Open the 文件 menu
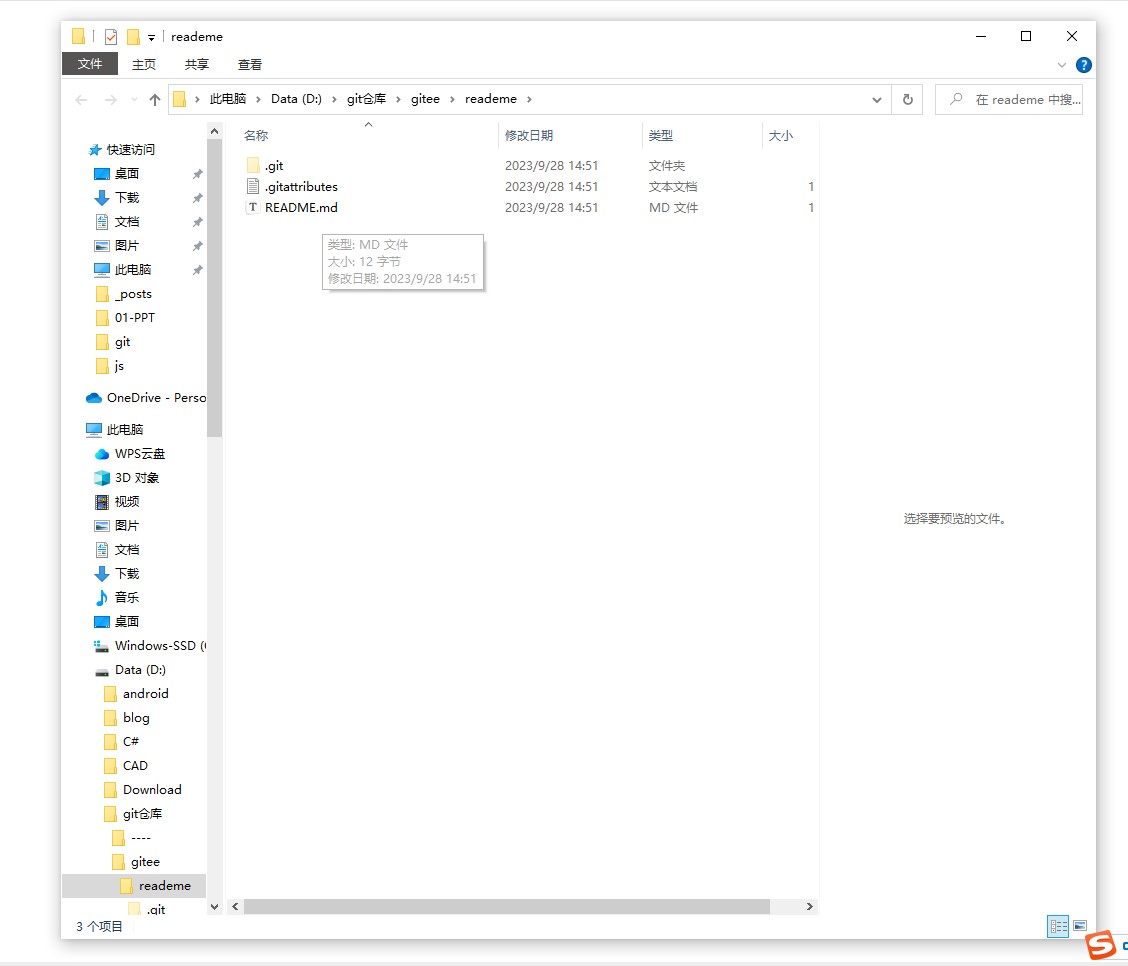Viewport: 1128px width, 966px height. click(x=90, y=64)
